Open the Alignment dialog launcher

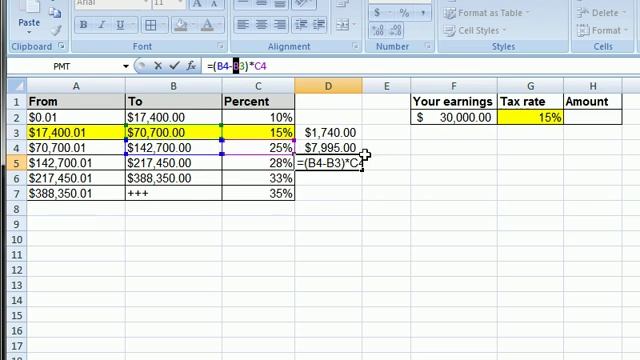(355, 46)
